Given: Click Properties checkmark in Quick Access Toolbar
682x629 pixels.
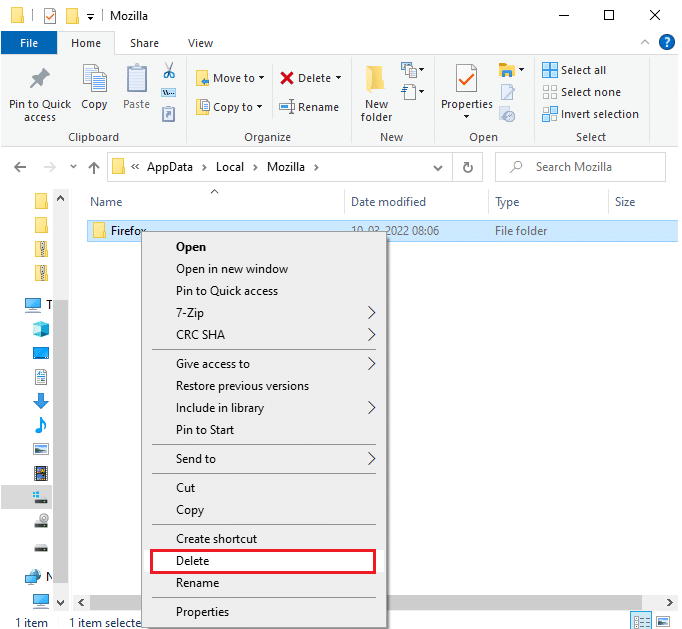Looking at the screenshot, I should pos(50,17).
